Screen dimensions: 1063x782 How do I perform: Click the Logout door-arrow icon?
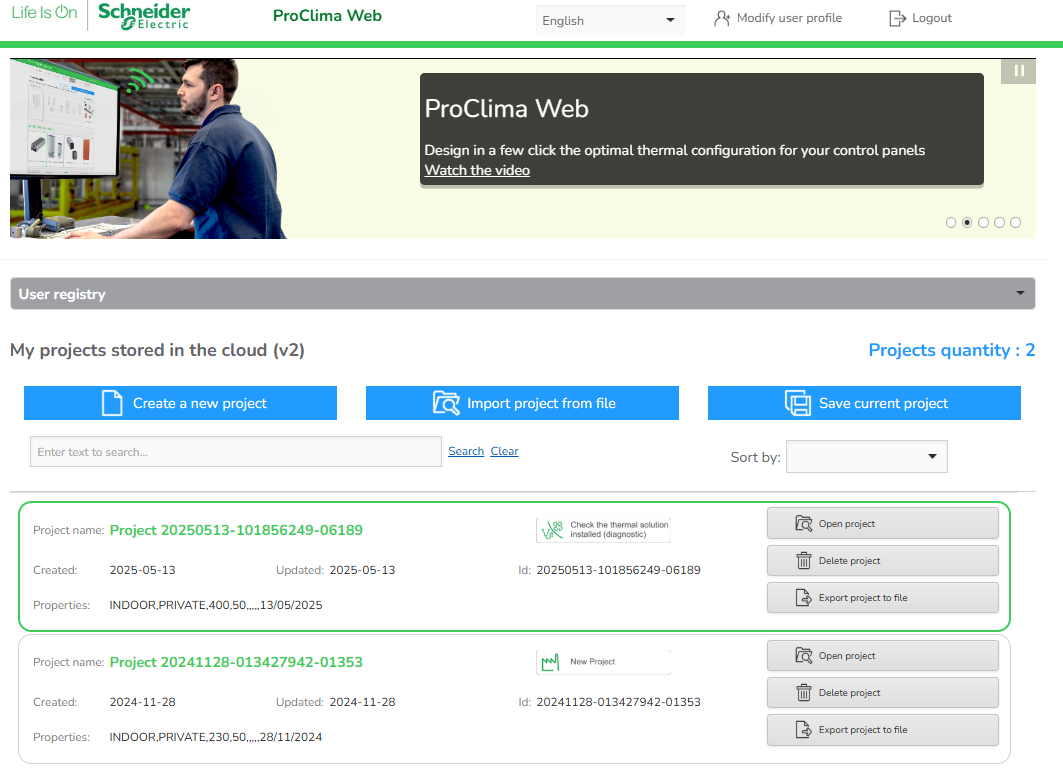[x=897, y=18]
